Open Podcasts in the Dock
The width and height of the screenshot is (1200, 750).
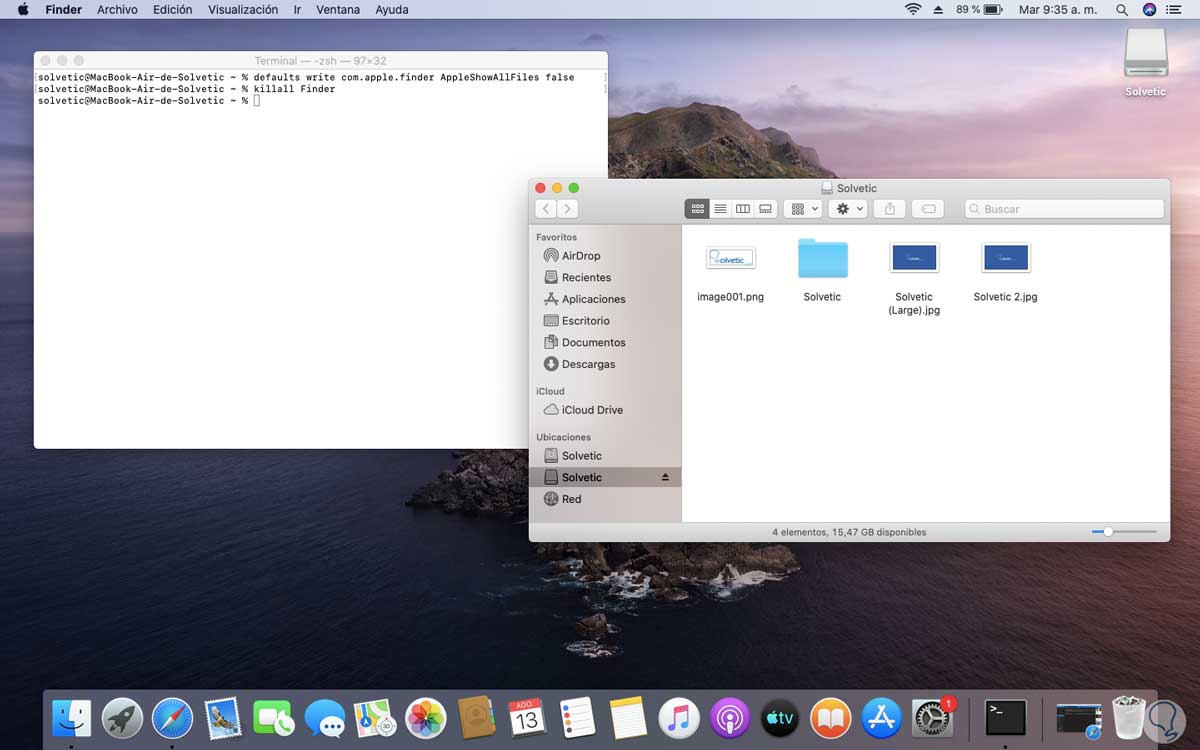tap(729, 717)
